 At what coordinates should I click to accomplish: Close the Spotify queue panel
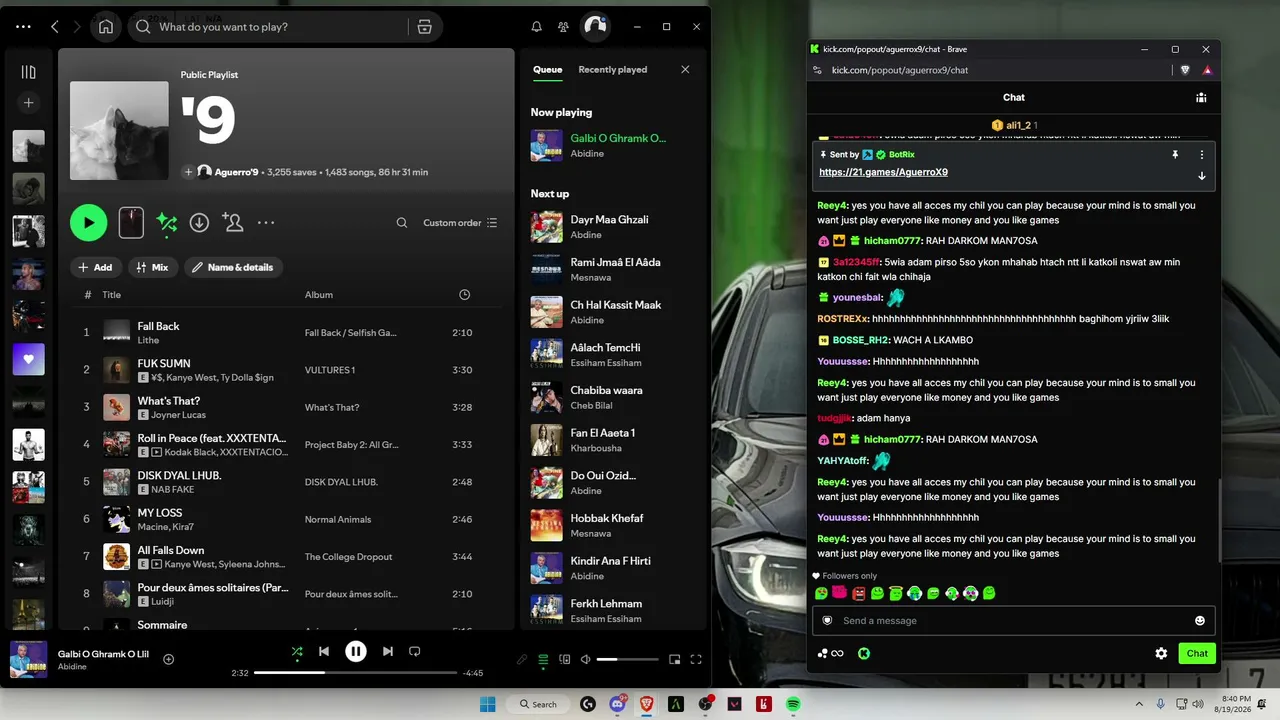[685, 70]
